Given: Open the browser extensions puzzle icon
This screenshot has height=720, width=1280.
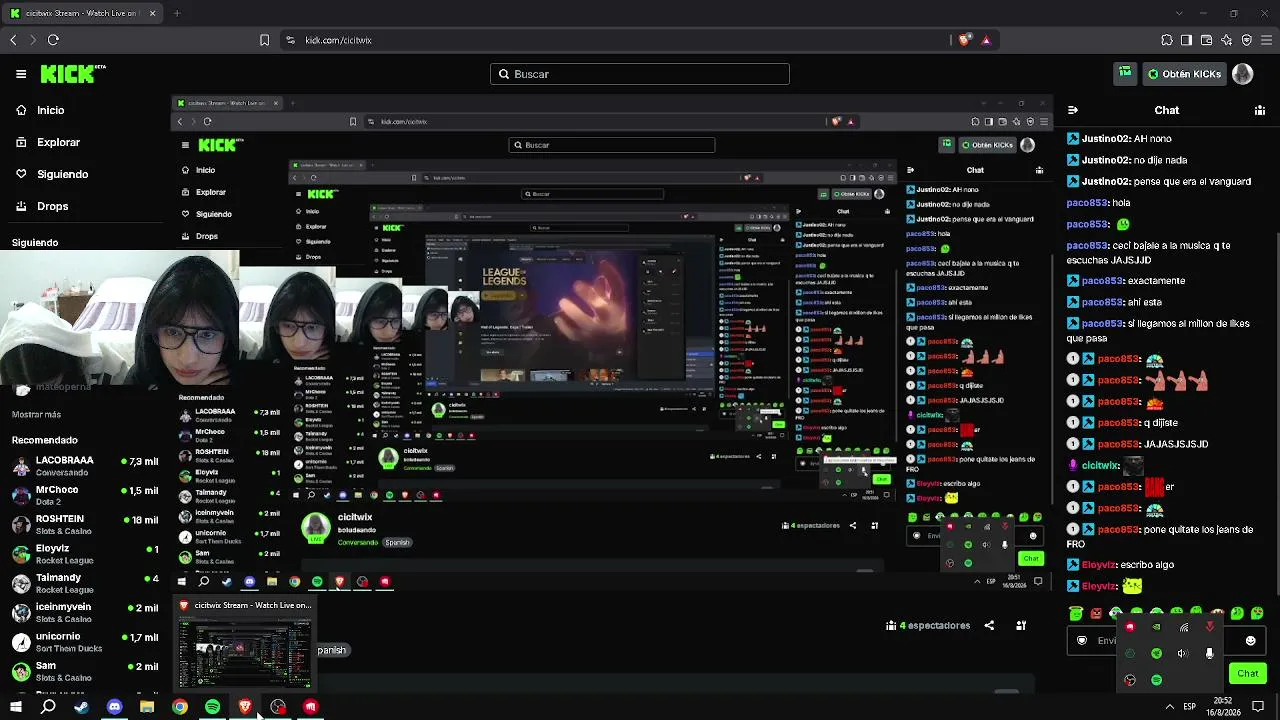Looking at the screenshot, I should [x=1167, y=40].
